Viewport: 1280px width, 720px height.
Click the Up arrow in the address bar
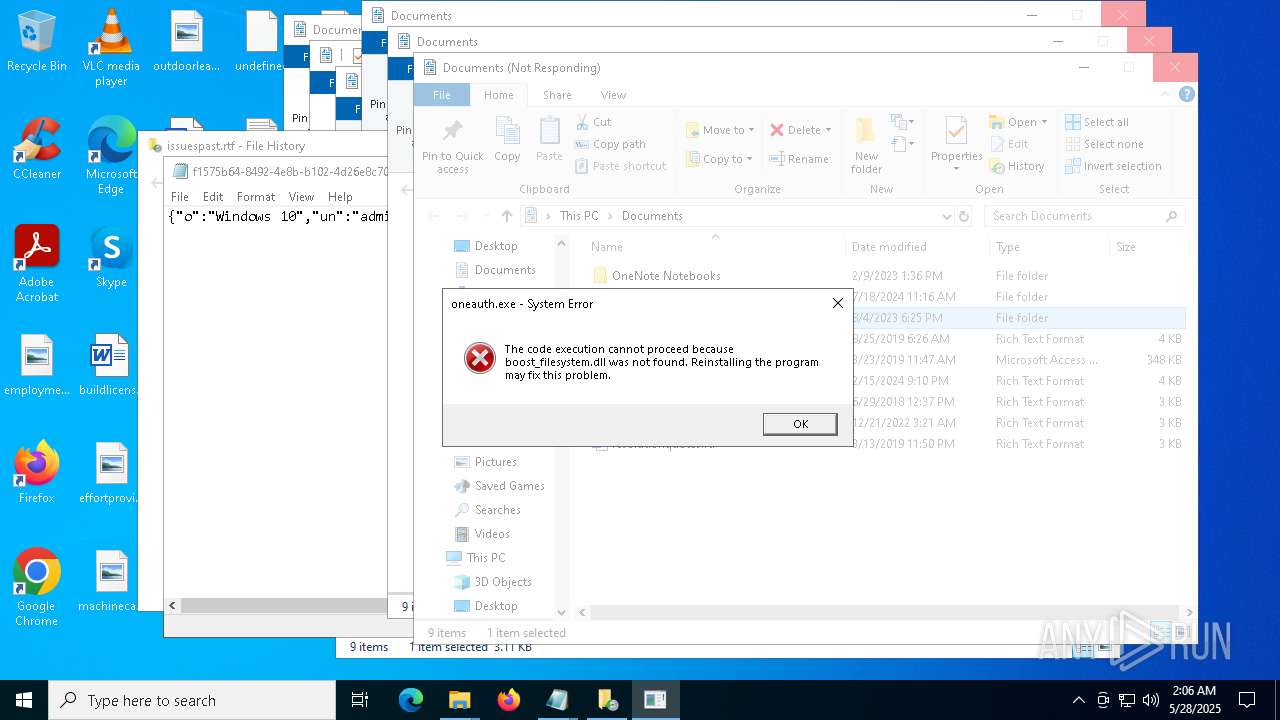[x=507, y=216]
